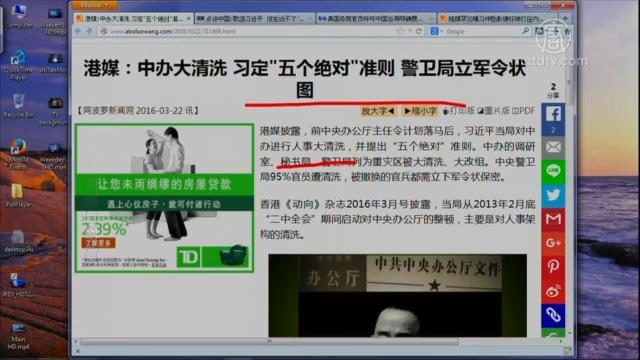
Task: Reload the page with the refresh icon
Action: point(419,31)
